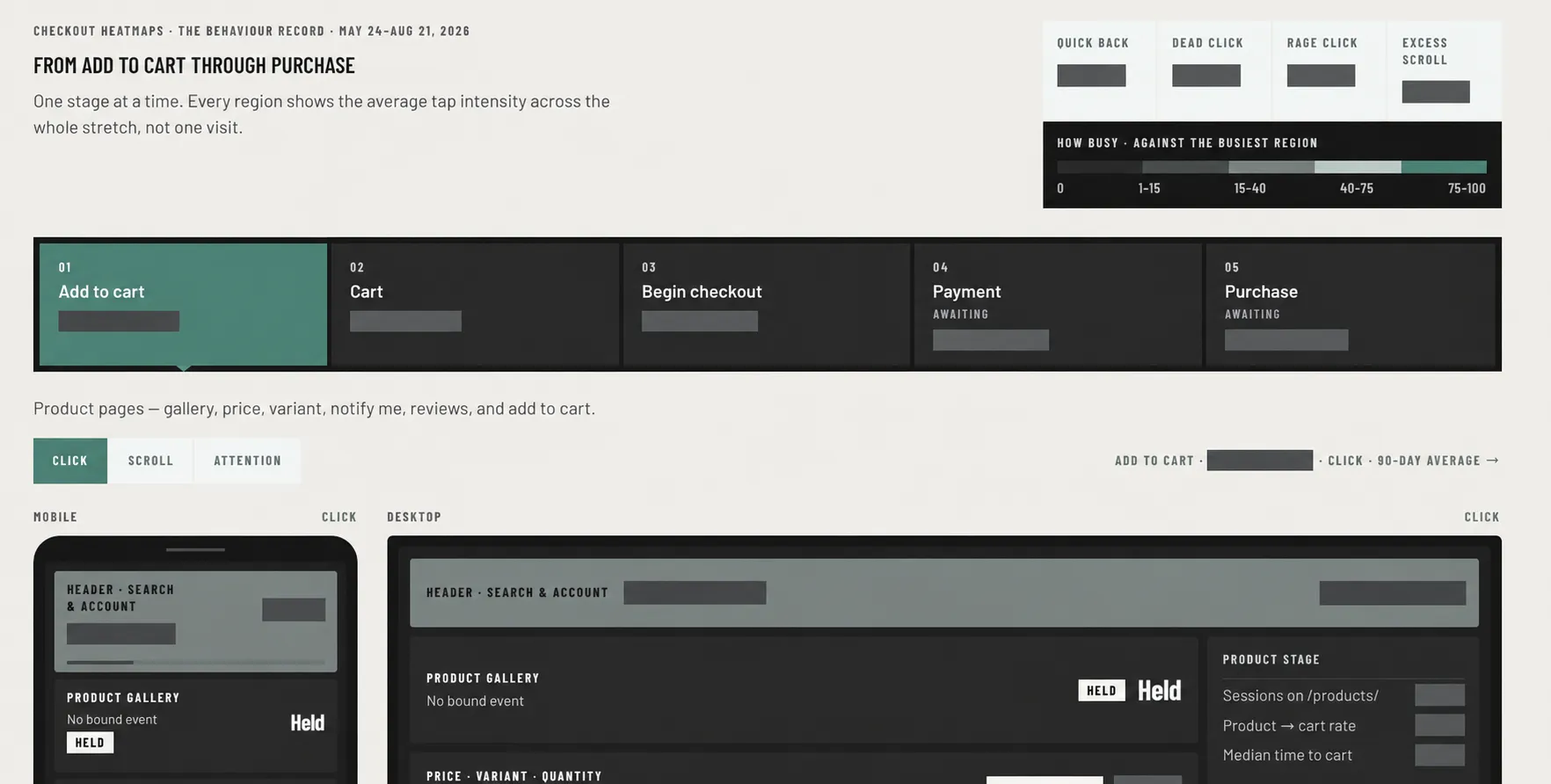Click the Product Stage panel heading
The image size is (1551, 784).
tap(1271, 659)
